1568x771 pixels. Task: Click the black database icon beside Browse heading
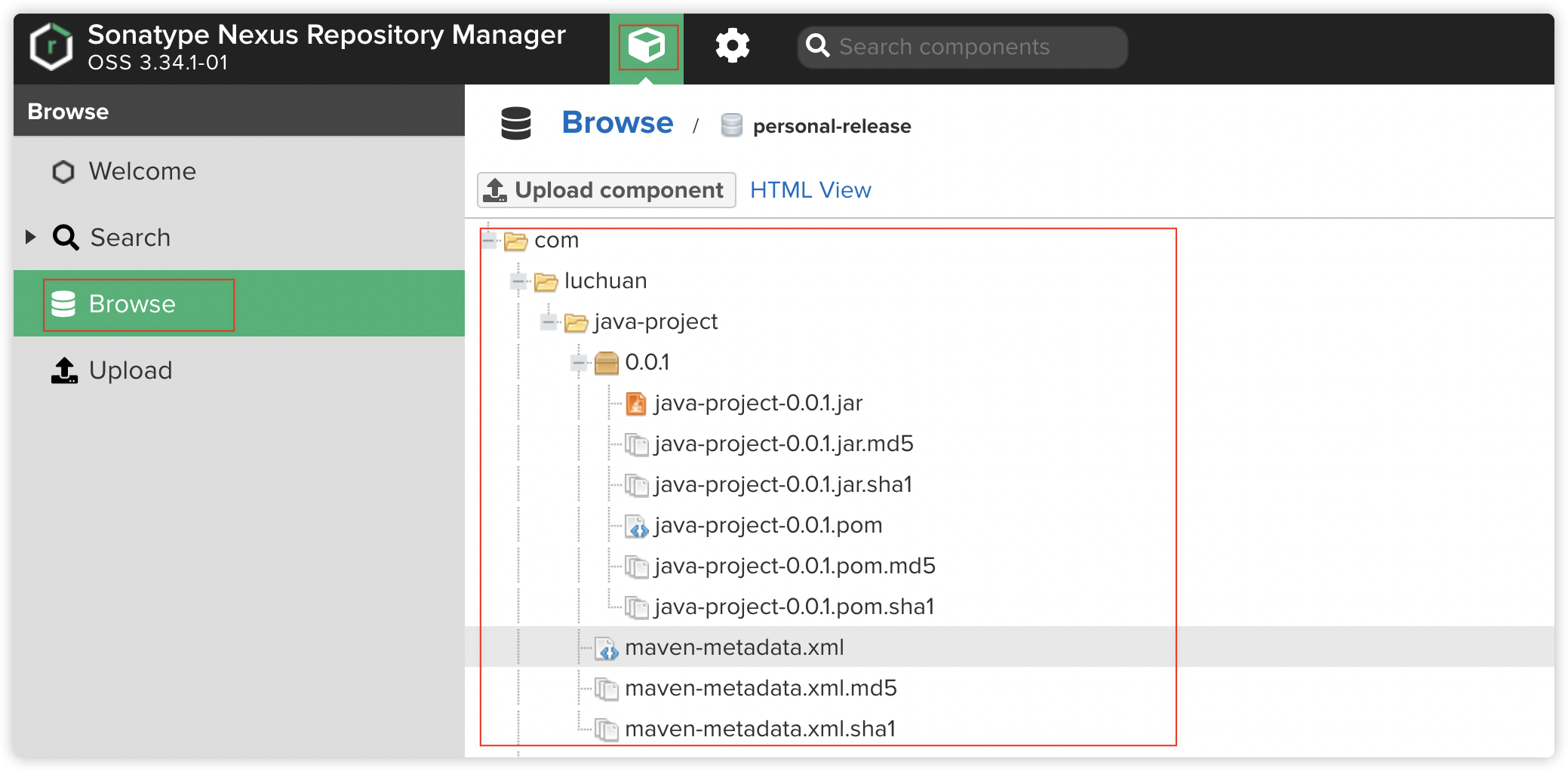516,123
